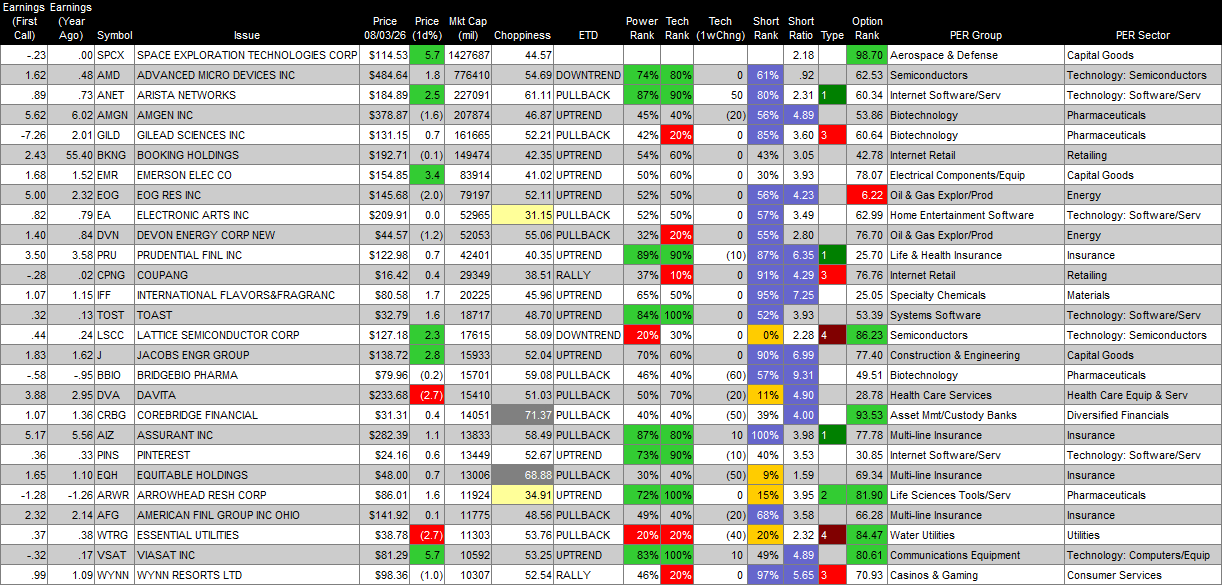
Task: Click the Earnings (Year Ago) column header
Action: pos(71,21)
